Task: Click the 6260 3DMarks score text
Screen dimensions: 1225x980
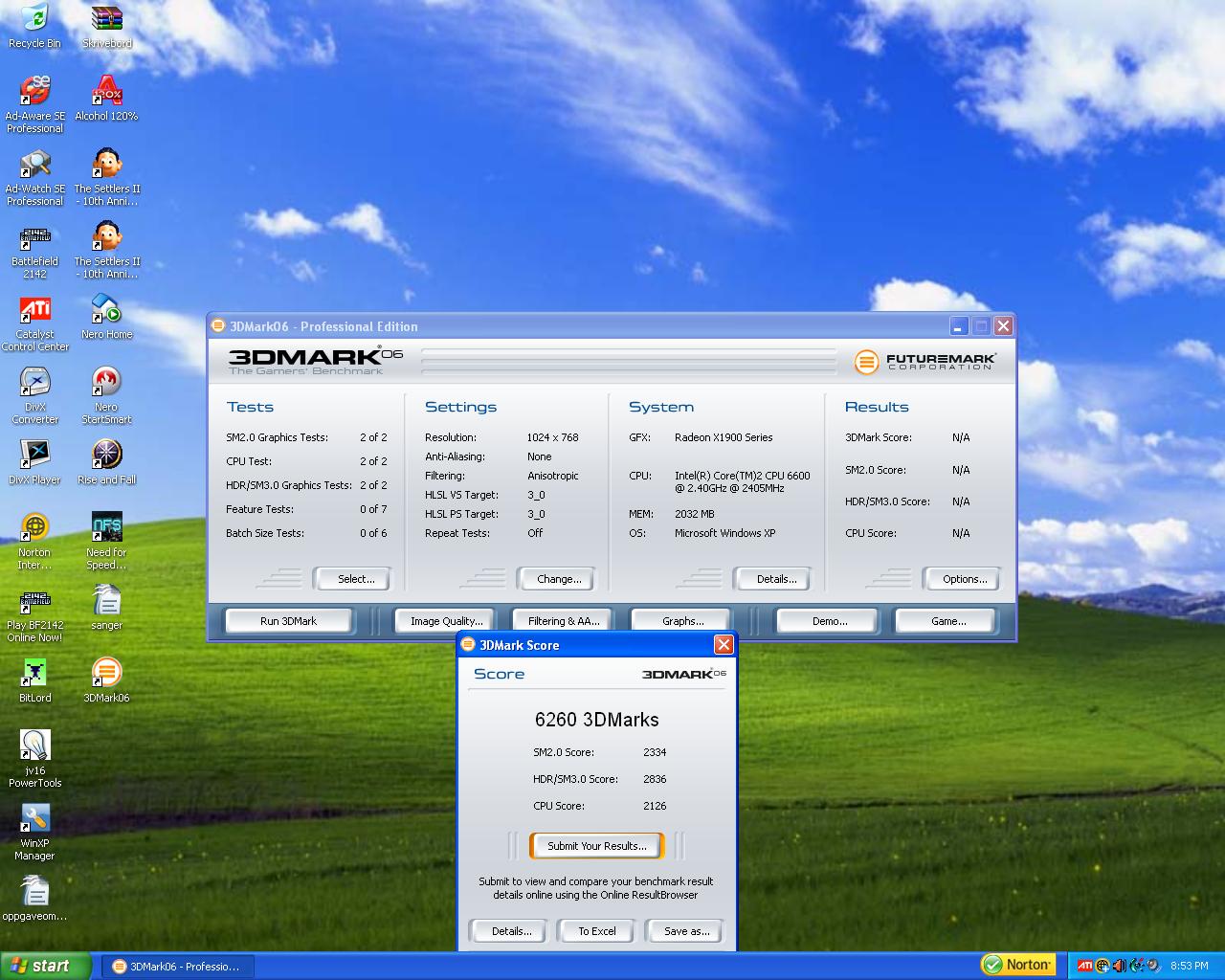Action: [x=596, y=720]
